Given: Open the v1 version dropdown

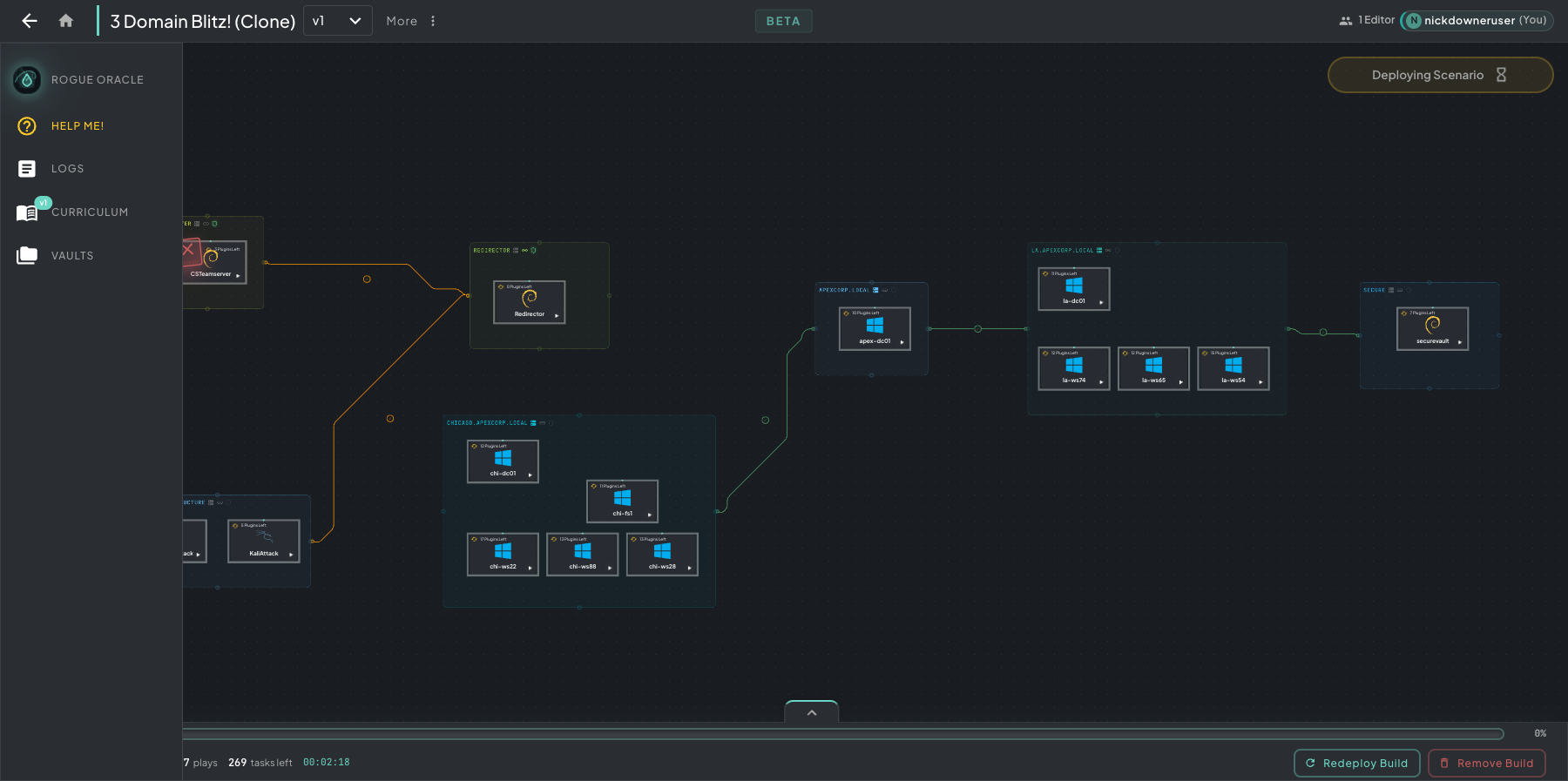Looking at the screenshot, I should tap(338, 21).
